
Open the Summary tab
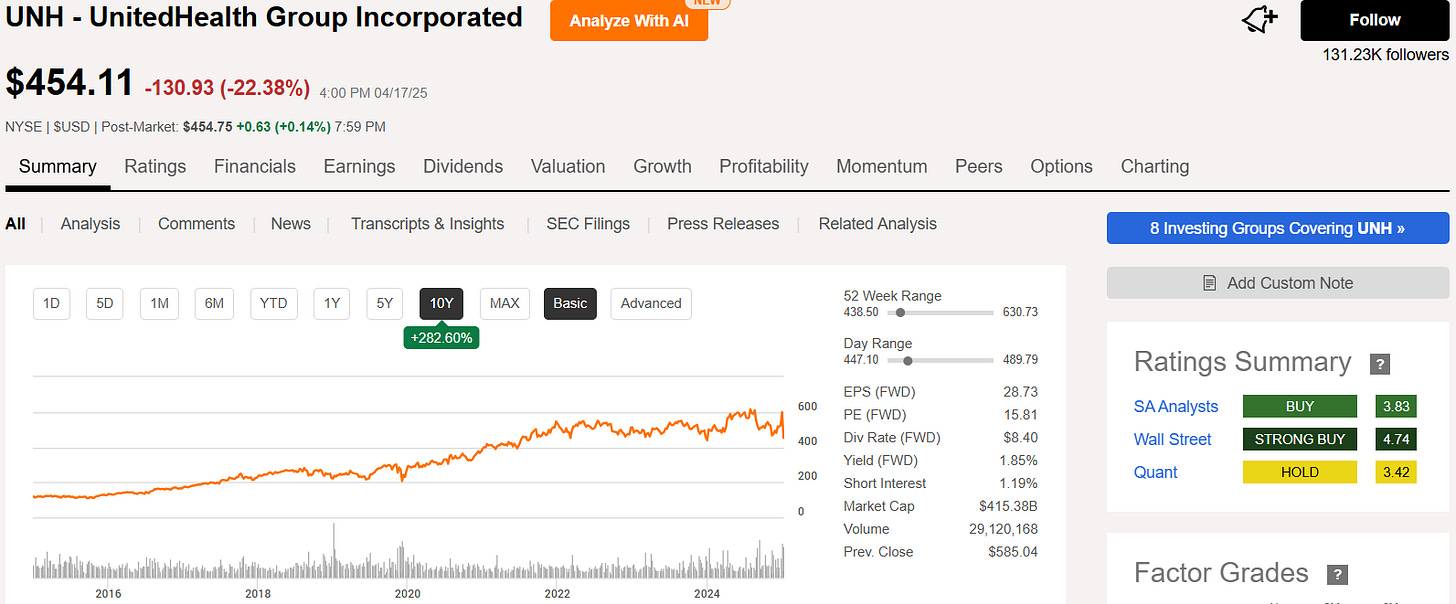click(58, 167)
